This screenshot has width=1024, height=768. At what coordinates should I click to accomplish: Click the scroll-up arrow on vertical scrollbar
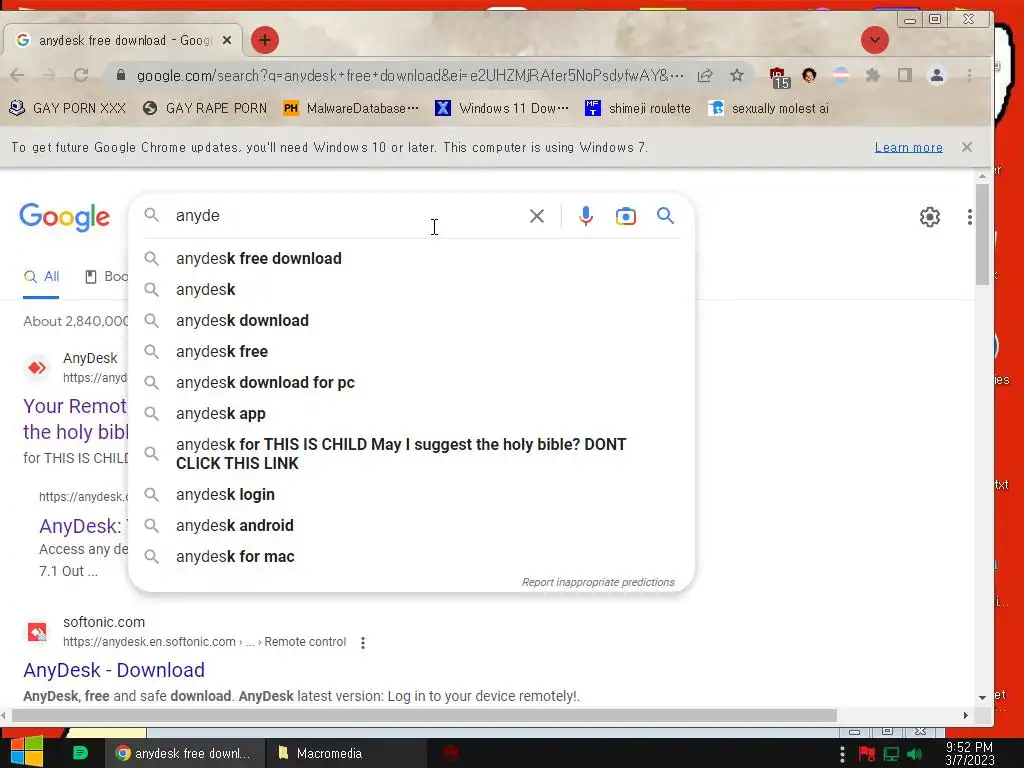click(982, 176)
